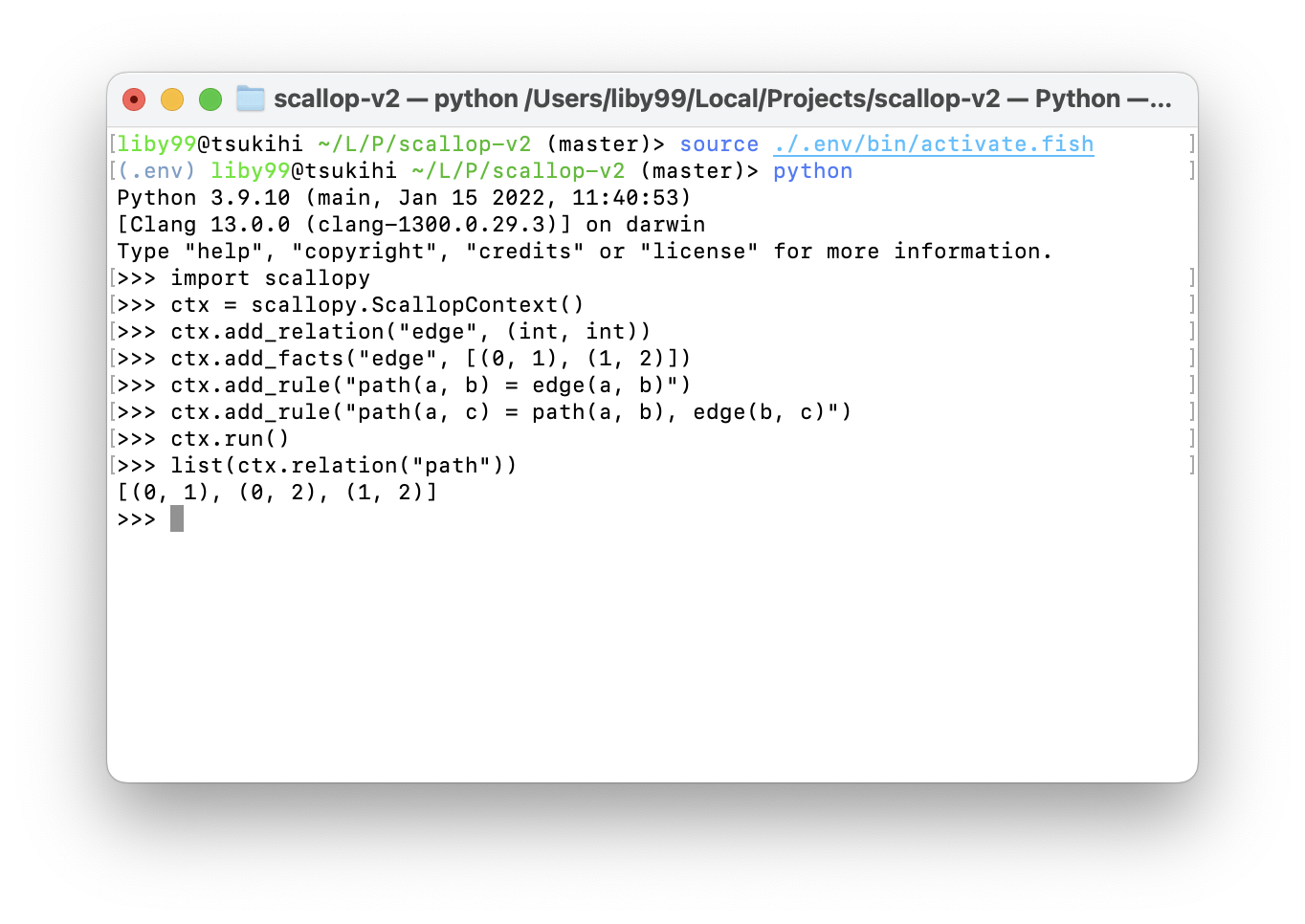Click the green liby99 username in first prompt
This screenshot has height=924, width=1305.
click(156, 144)
